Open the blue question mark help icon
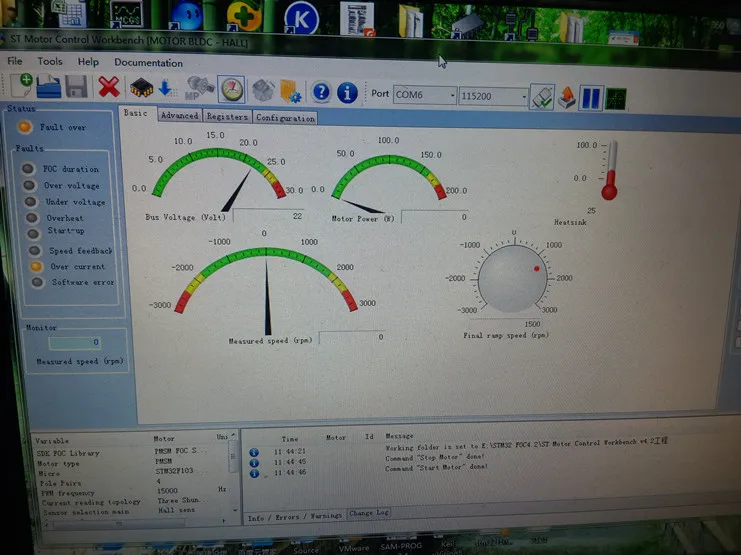The height and width of the screenshot is (555, 741). pyautogui.click(x=321, y=92)
